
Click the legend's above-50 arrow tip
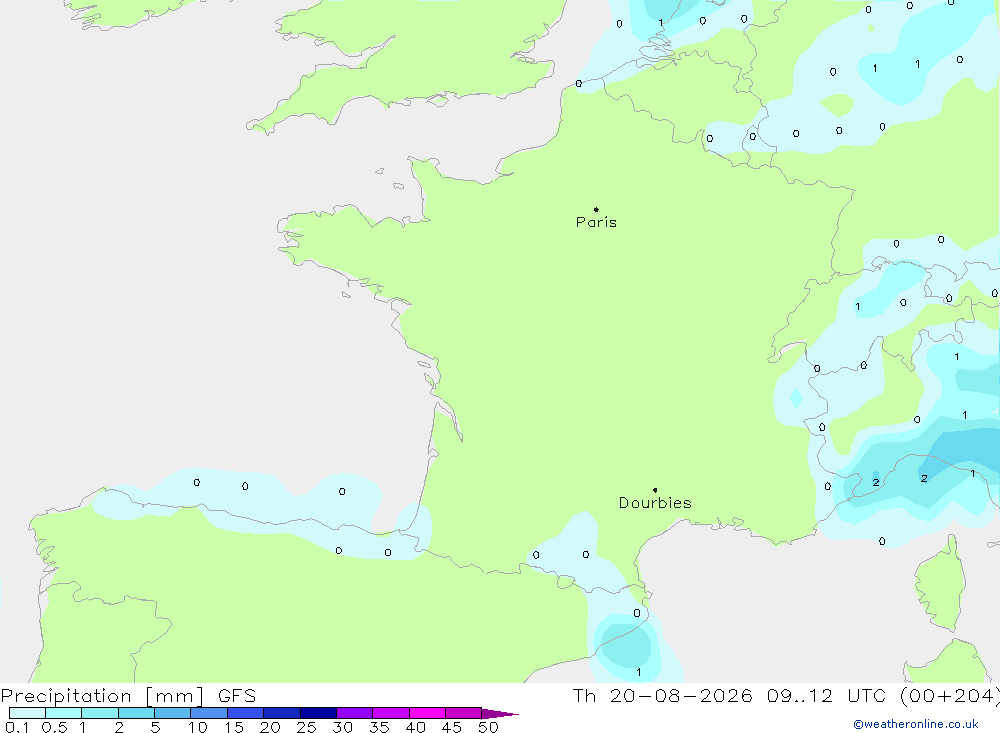coord(500,713)
